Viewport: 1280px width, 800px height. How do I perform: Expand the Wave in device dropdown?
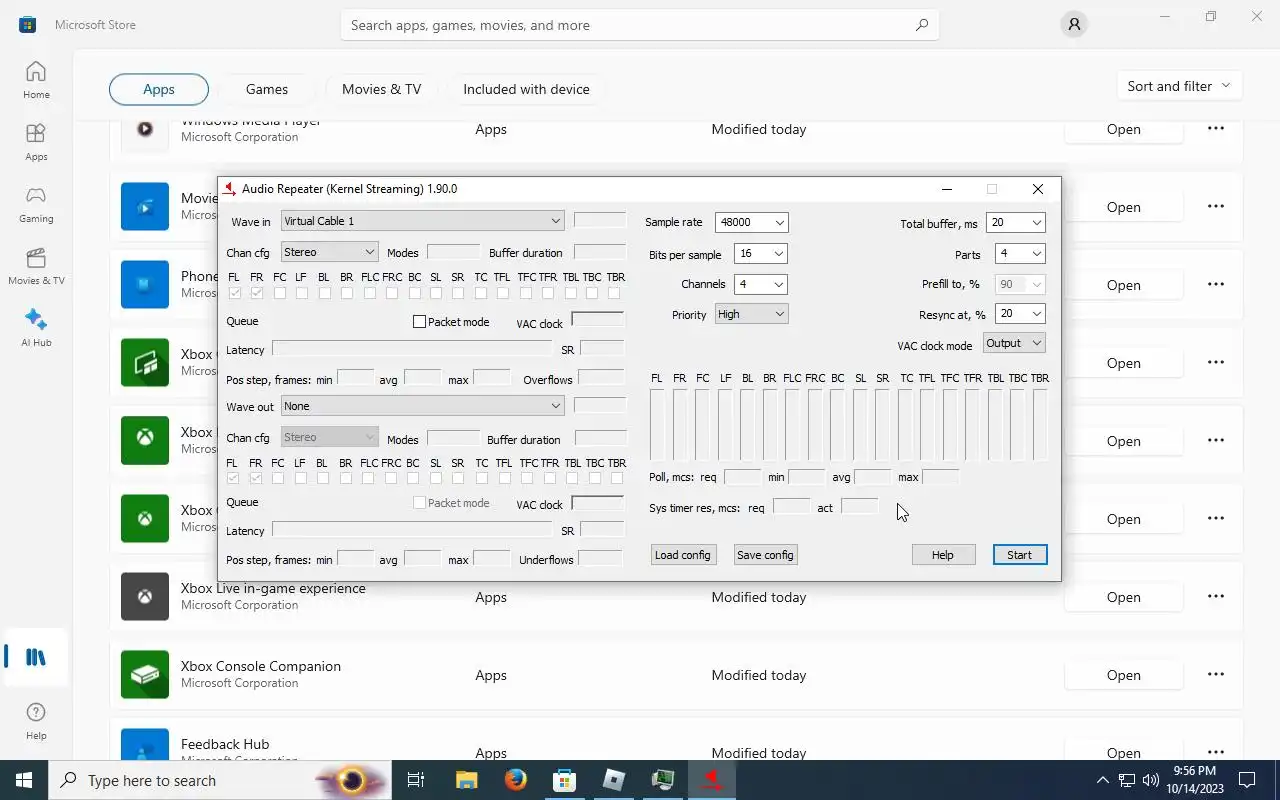[422, 221]
